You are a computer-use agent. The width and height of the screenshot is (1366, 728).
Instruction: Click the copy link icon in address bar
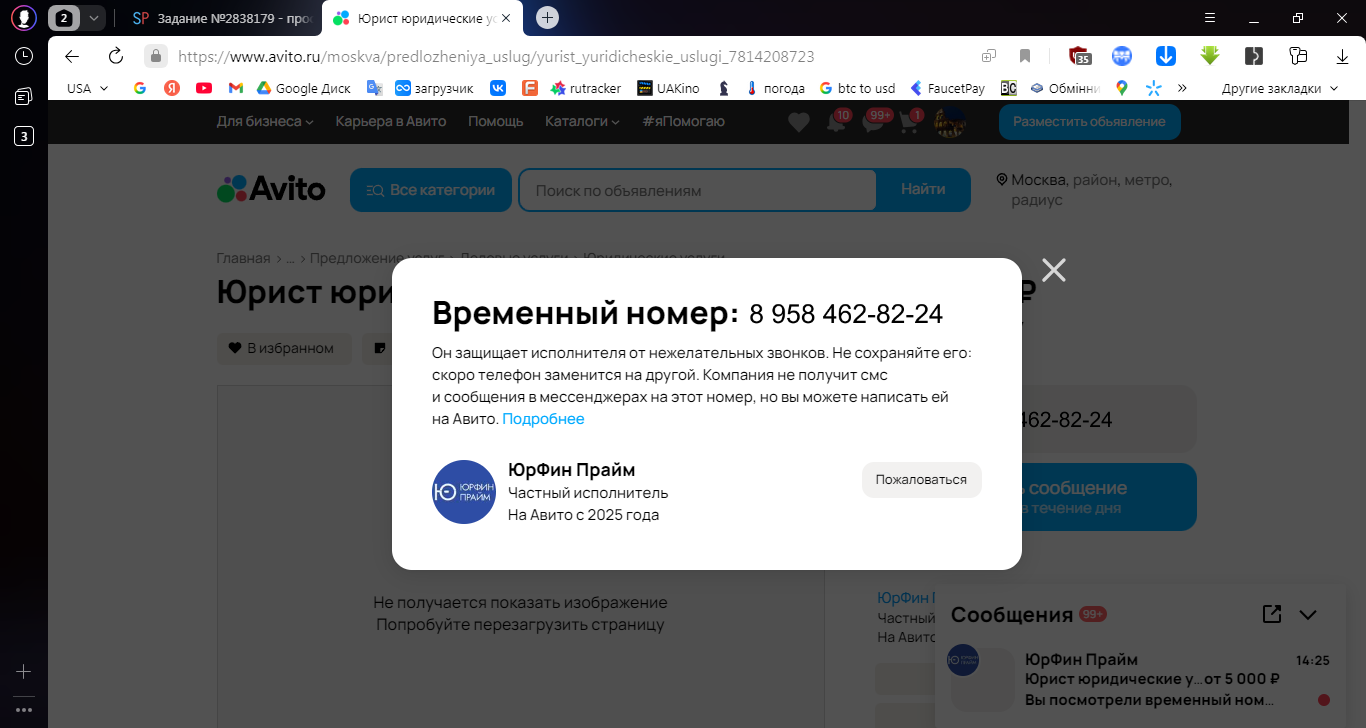pos(989,56)
